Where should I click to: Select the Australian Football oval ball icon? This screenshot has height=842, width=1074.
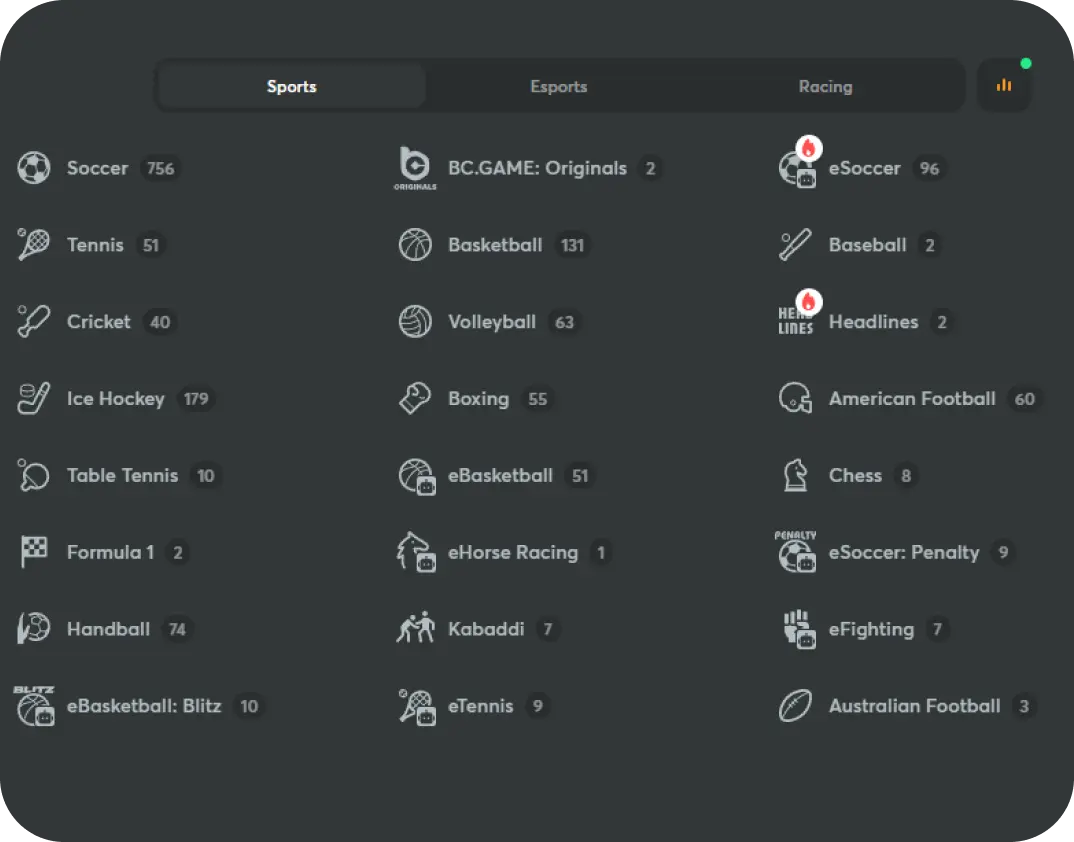(796, 706)
